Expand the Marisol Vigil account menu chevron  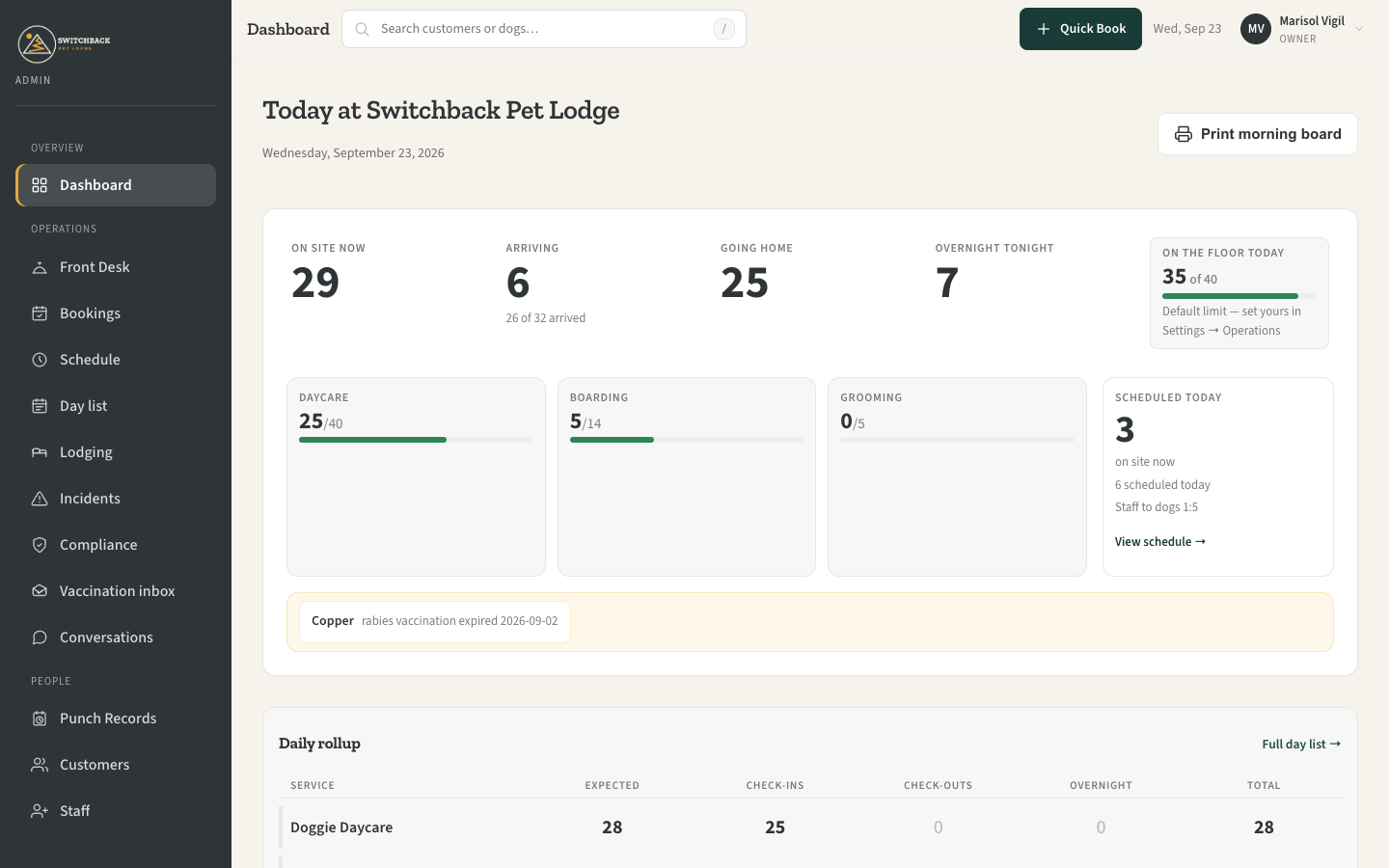(1359, 29)
